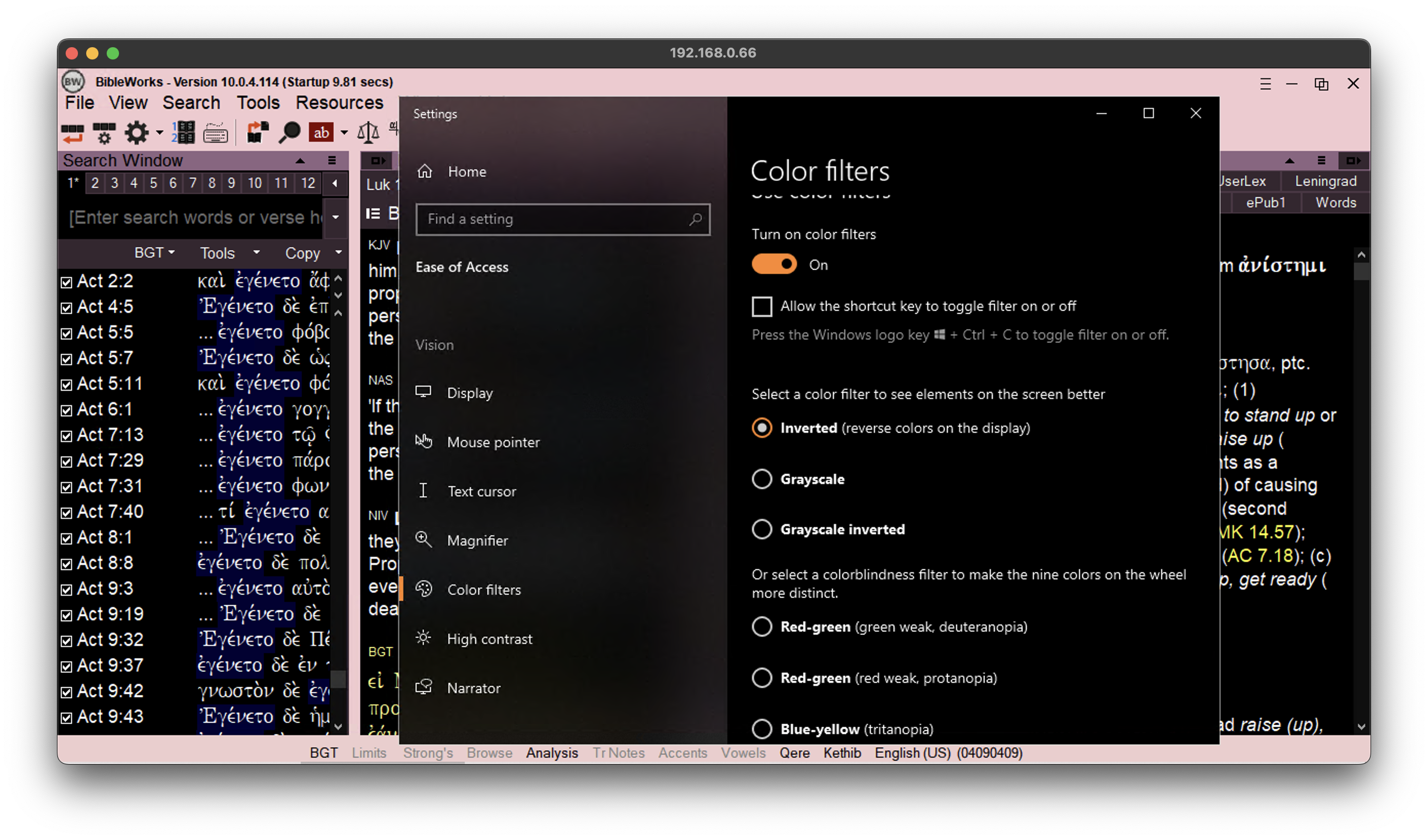
Task: Open the analysis pane hamburger menu icon
Action: point(1321,161)
